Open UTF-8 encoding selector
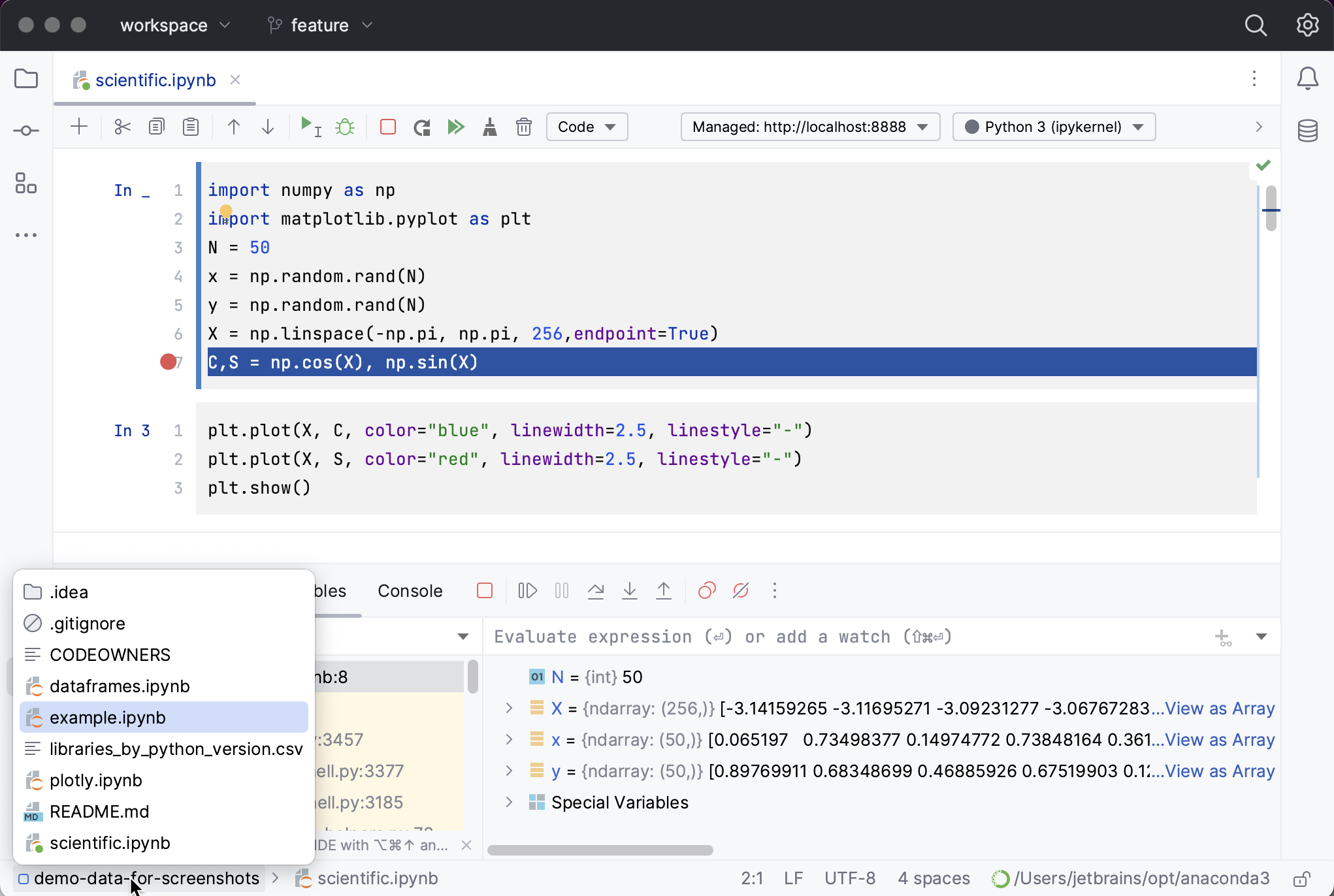The height and width of the screenshot is (896, 1334). coord(850,879)
